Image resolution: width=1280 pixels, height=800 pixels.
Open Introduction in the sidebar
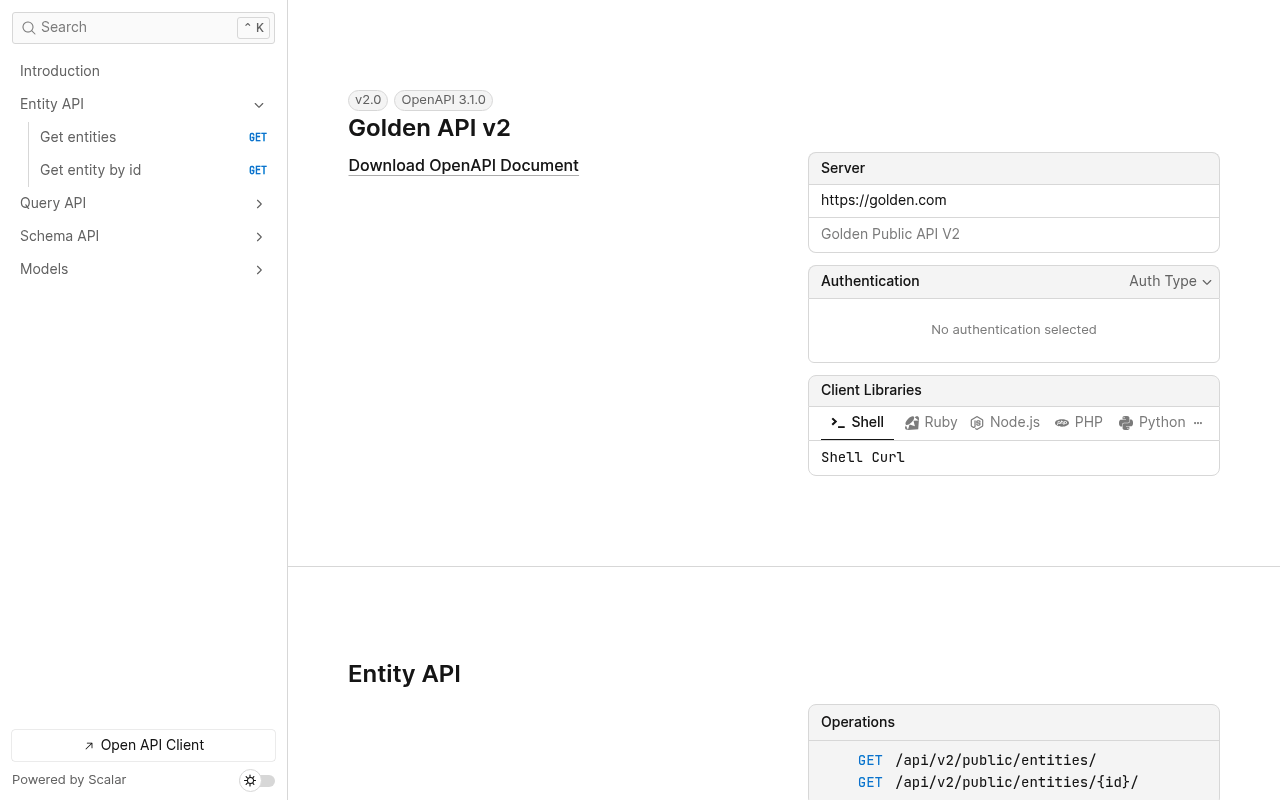(143, 71)
